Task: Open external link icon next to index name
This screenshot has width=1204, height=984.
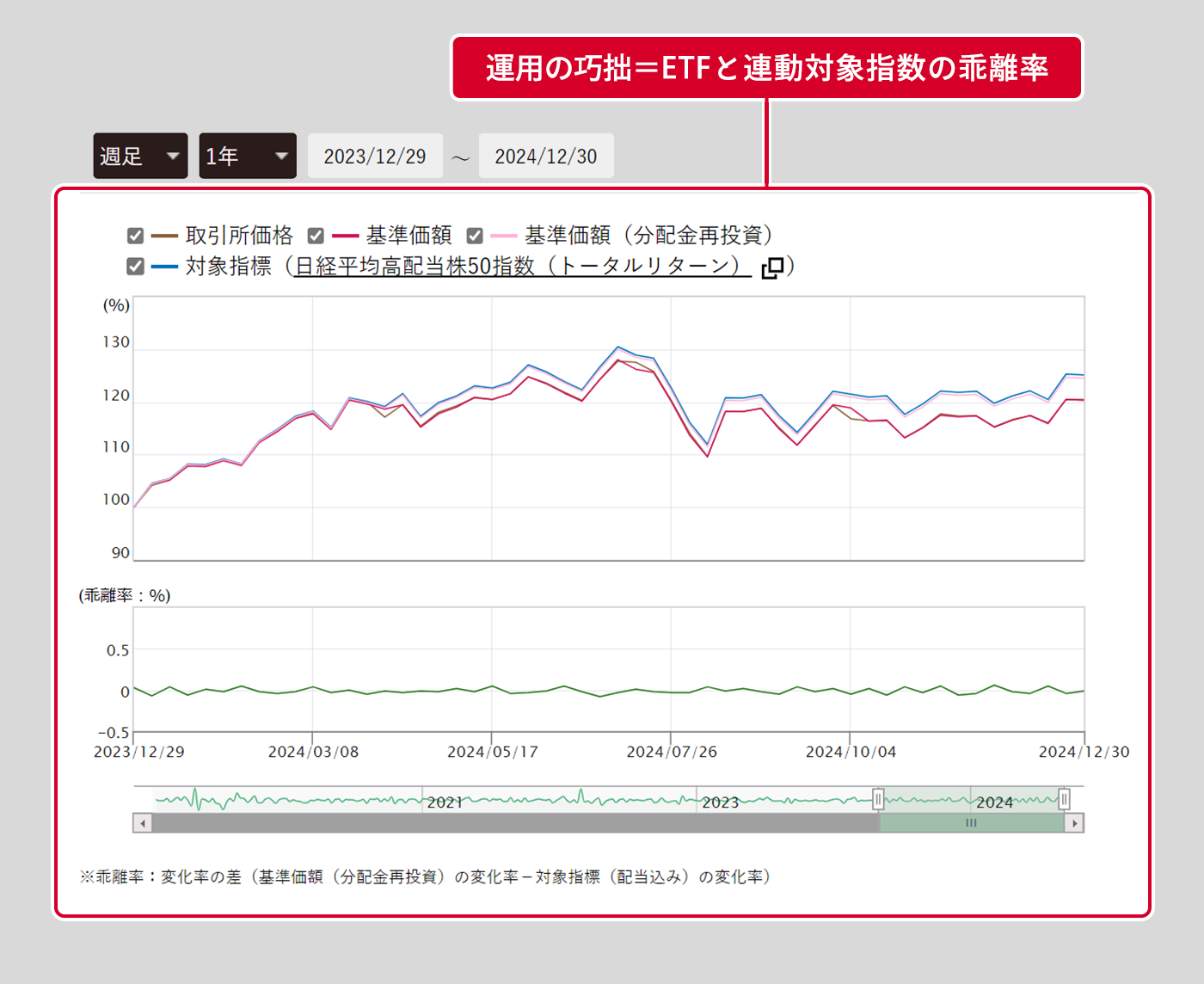Action: (772, 268)
